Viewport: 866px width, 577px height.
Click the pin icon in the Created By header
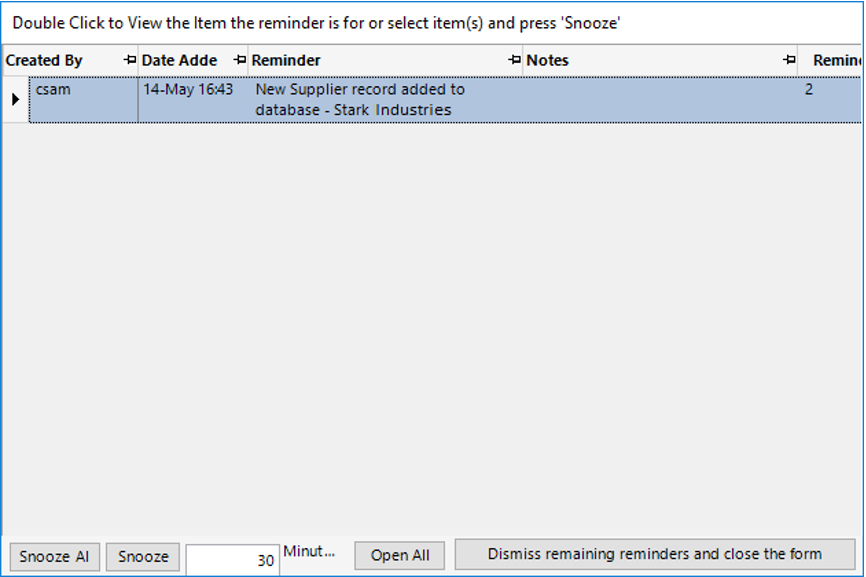click(129, 61)
